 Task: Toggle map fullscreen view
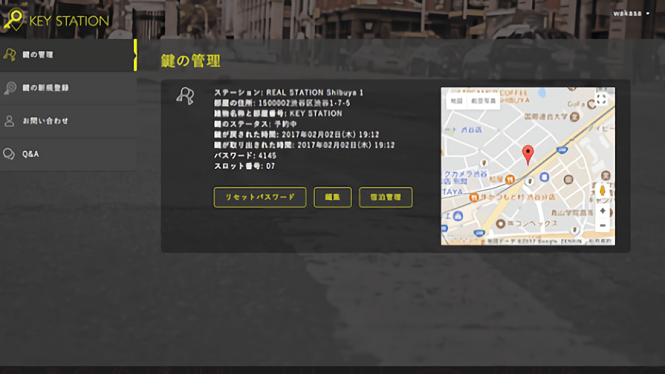601,99
